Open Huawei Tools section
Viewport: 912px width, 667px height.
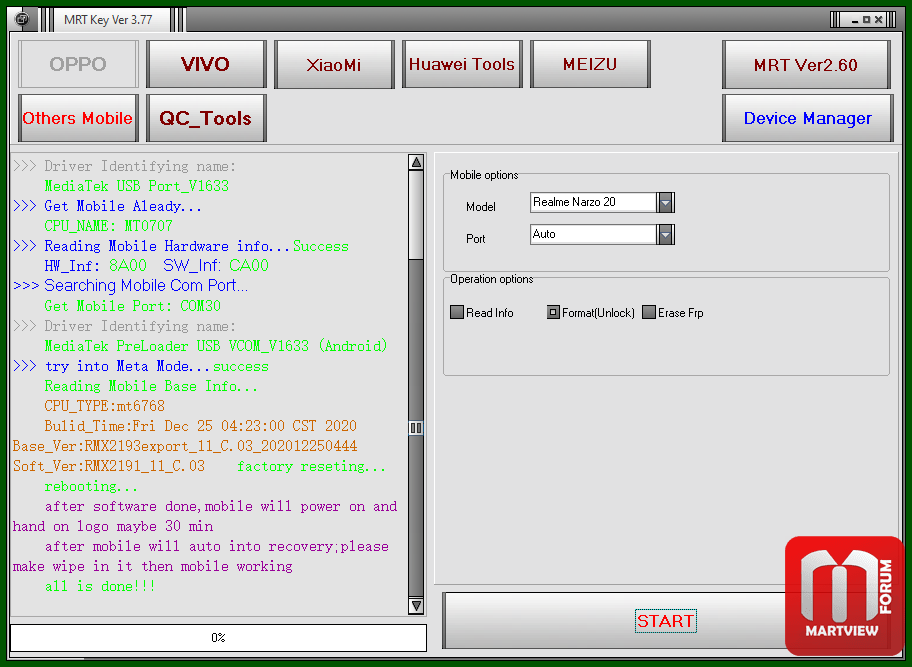(x=462, y=64)
